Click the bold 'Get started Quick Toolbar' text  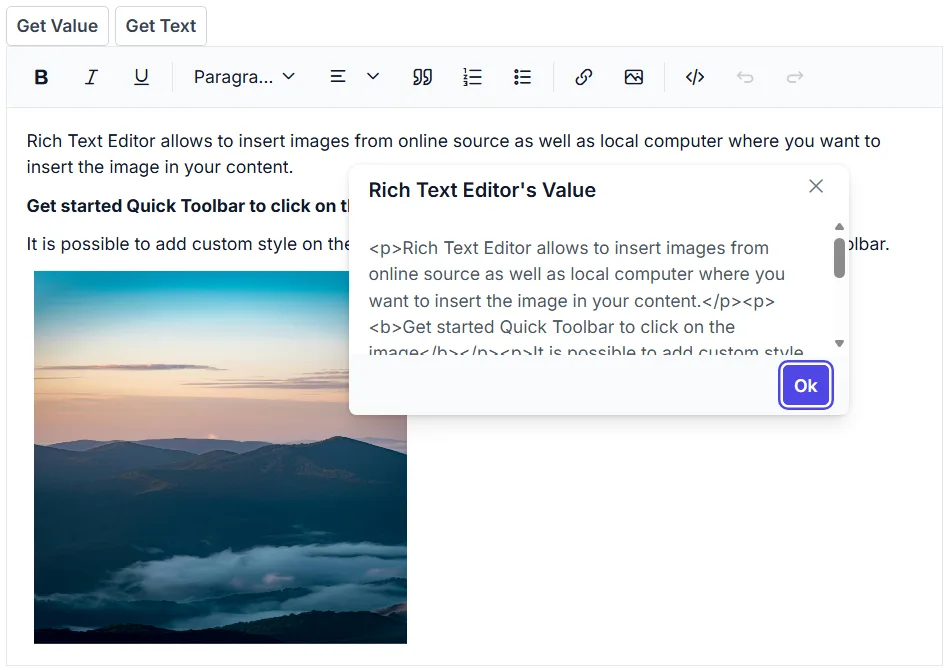coord(188,206)
